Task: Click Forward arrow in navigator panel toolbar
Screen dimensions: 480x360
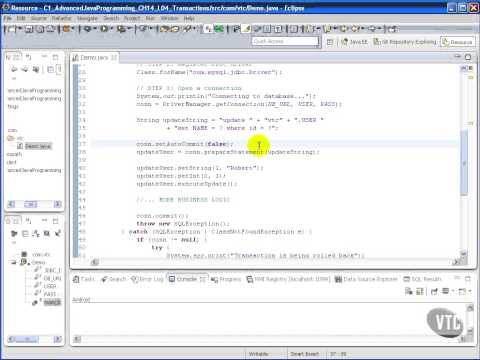Action: (x=25, y=69)
